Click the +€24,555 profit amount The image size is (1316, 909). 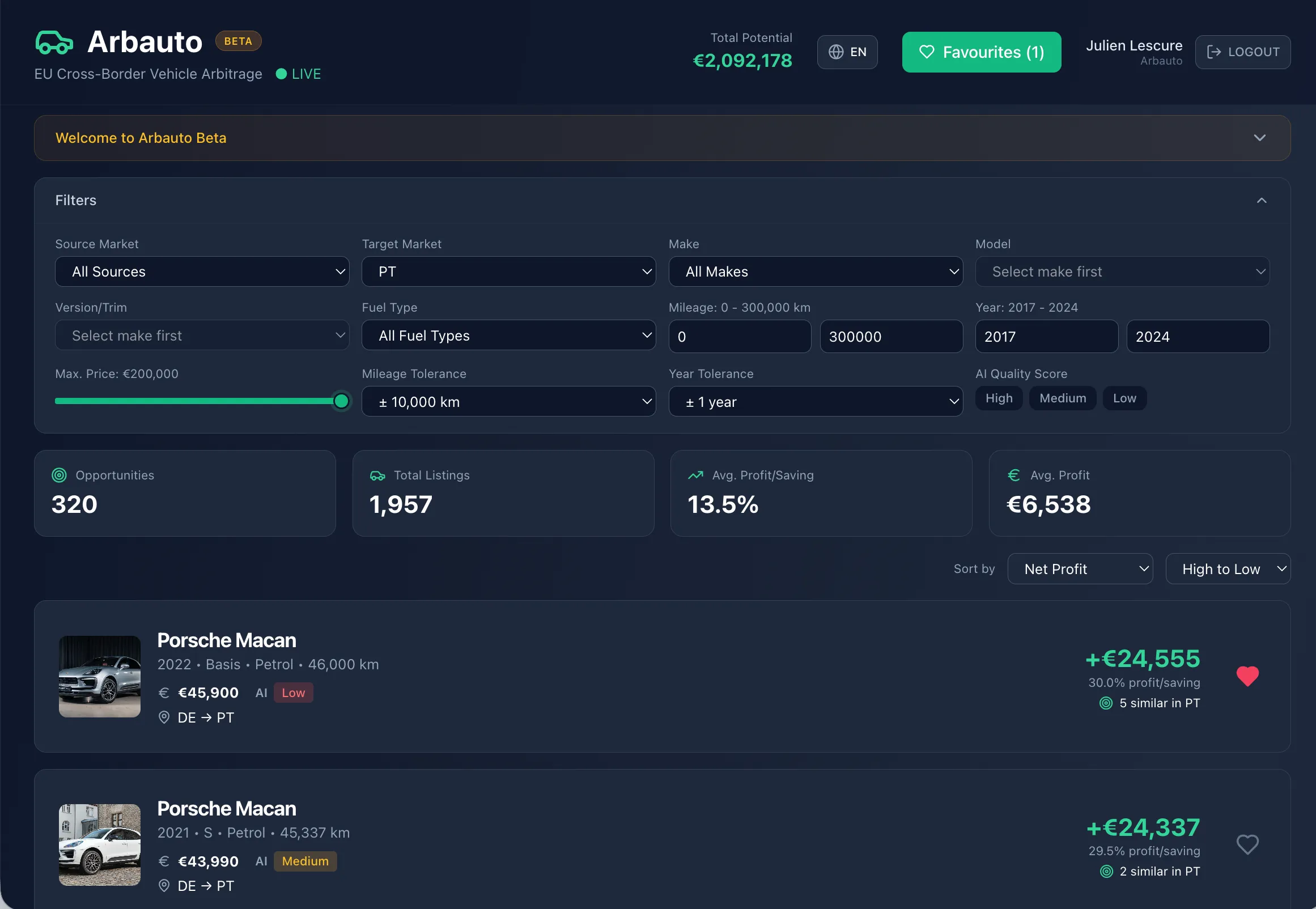click(x=1143, y=659)
